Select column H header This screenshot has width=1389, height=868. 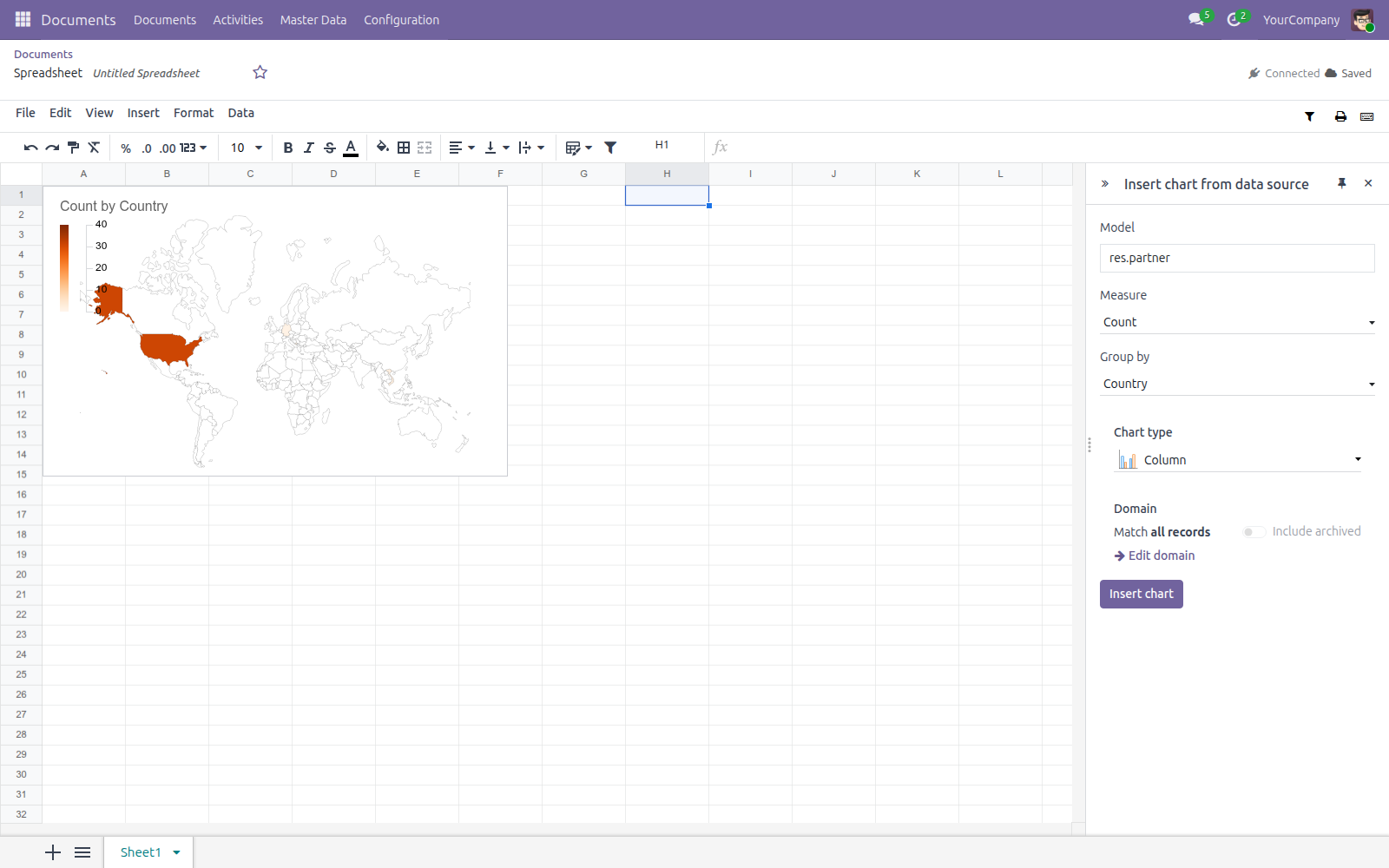tap(667, 174)
